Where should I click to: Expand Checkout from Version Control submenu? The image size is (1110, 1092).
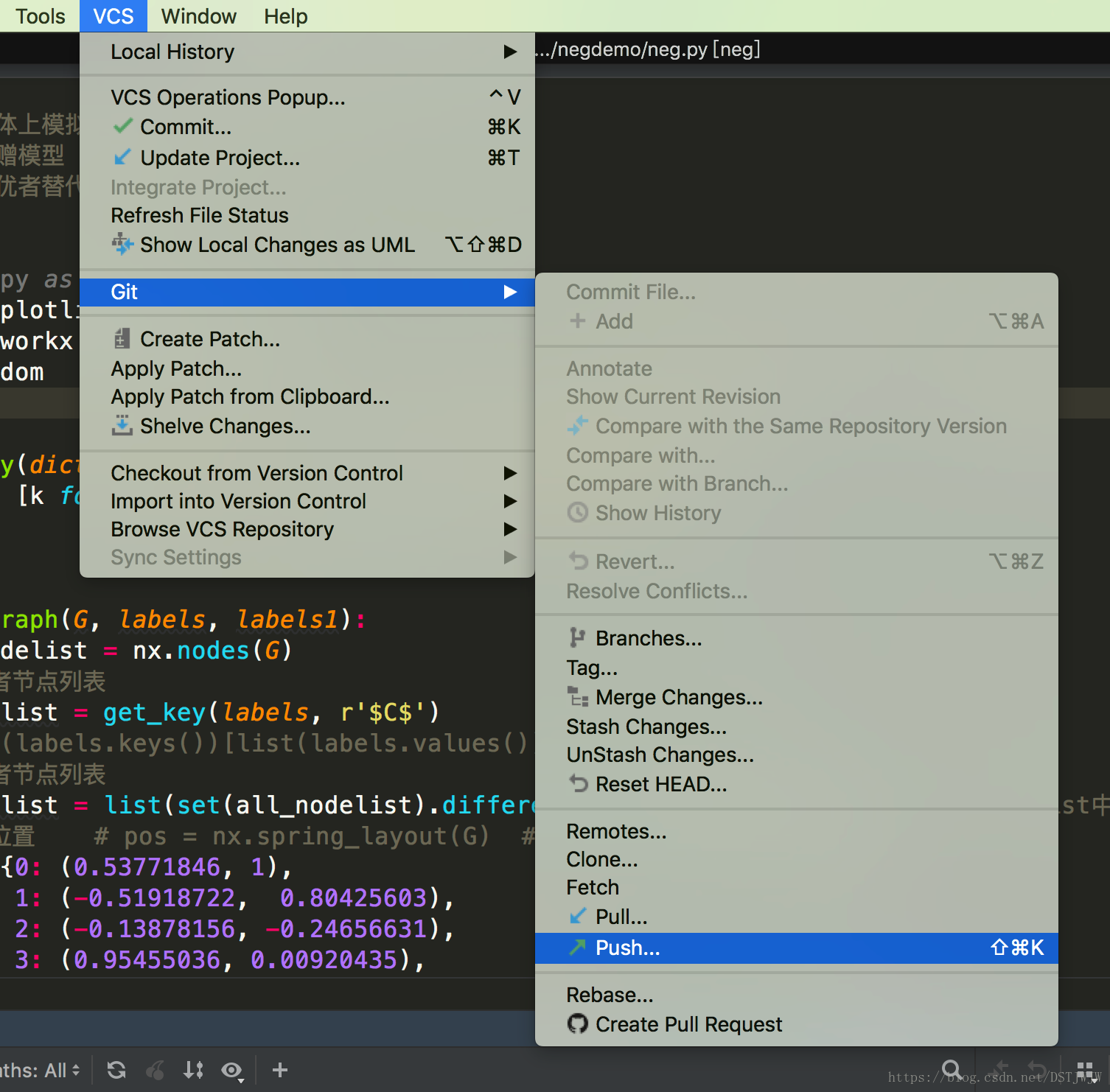tap(307, 473)
